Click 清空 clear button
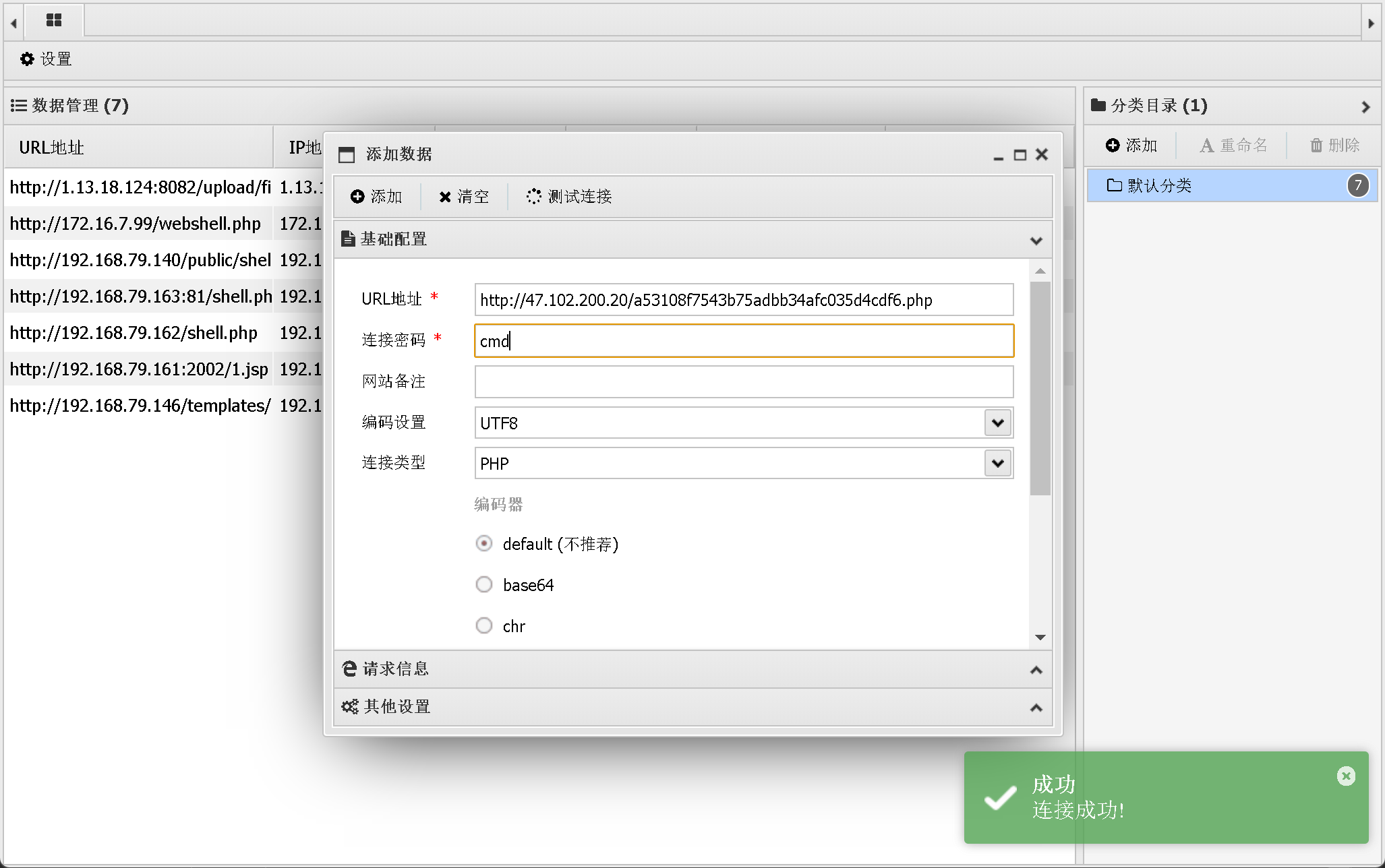1385x868 pixels. [x=464, y=197]
